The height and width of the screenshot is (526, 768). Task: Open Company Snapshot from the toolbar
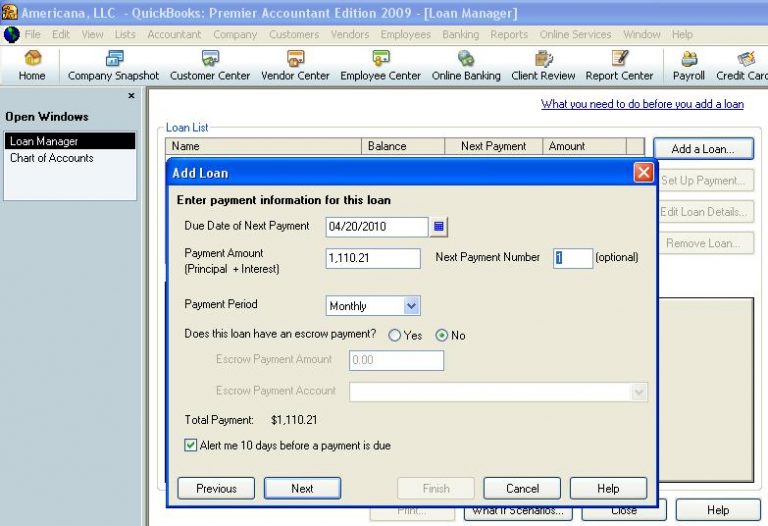[x=114, y=66]
